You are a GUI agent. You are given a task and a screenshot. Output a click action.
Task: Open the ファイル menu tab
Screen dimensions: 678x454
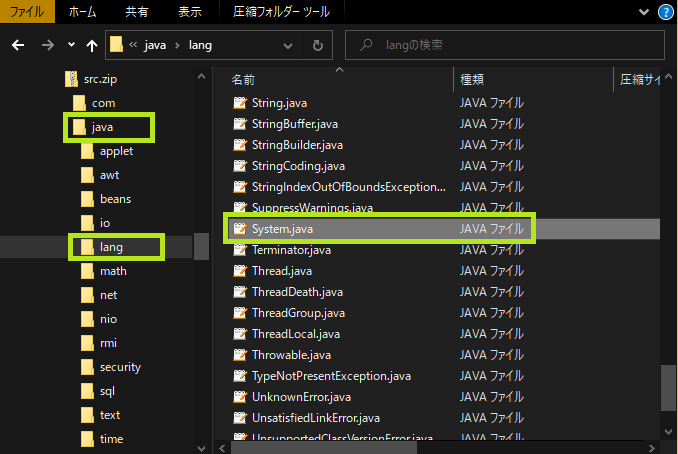[x=27, y=12]
